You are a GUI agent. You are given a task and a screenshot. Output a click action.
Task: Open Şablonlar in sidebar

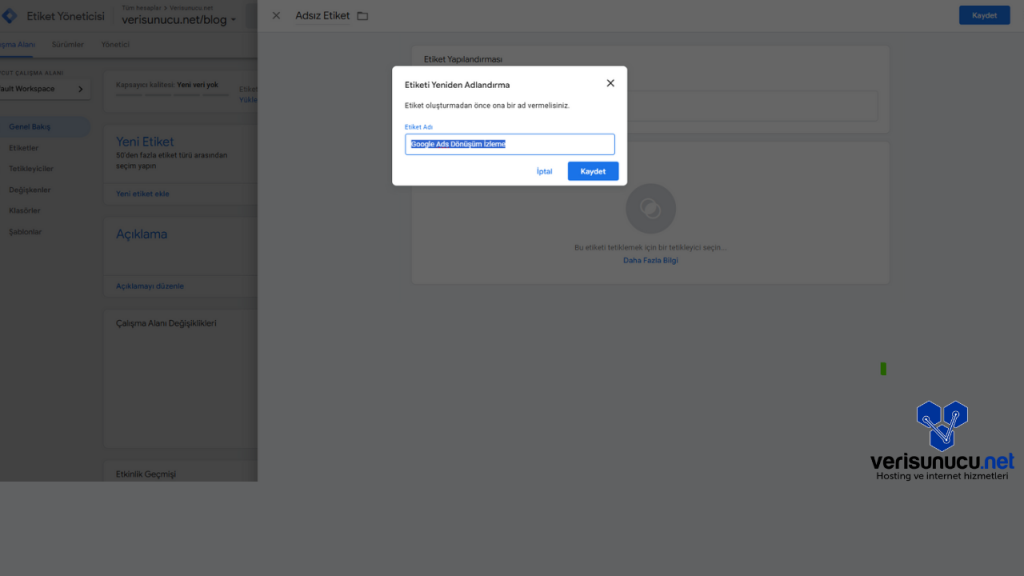[25, 231]
